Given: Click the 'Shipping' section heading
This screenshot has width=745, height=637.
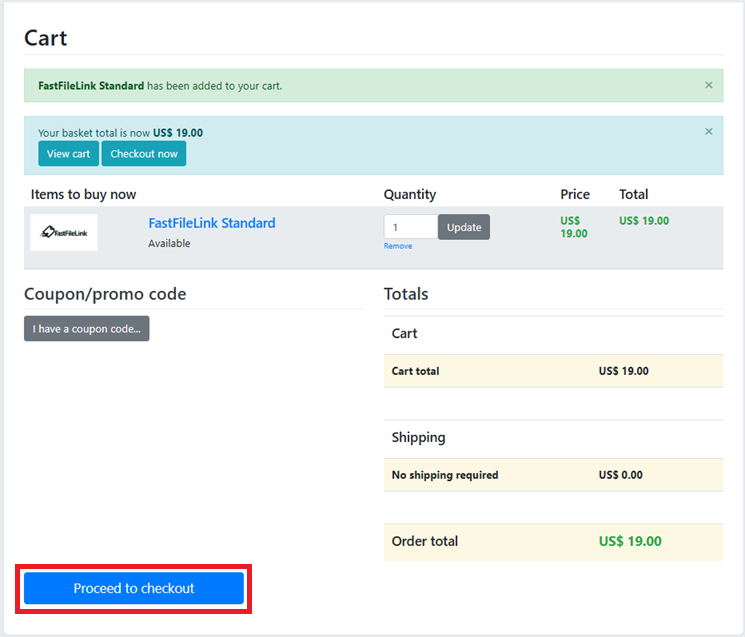Looking at the screenshot, I should click(x=419, y=437).
